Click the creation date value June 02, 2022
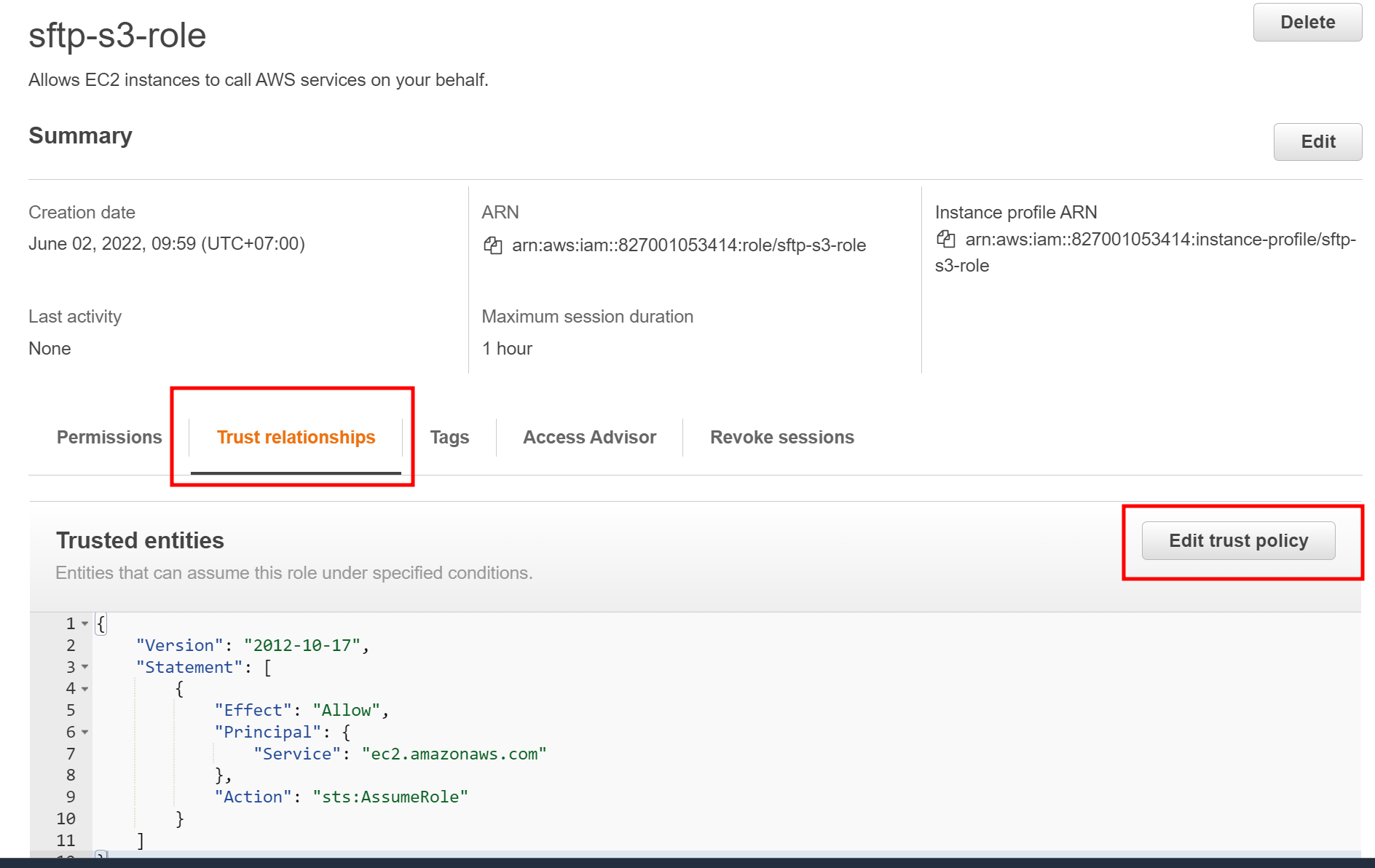1375x868 pixels. click(167, 243)
